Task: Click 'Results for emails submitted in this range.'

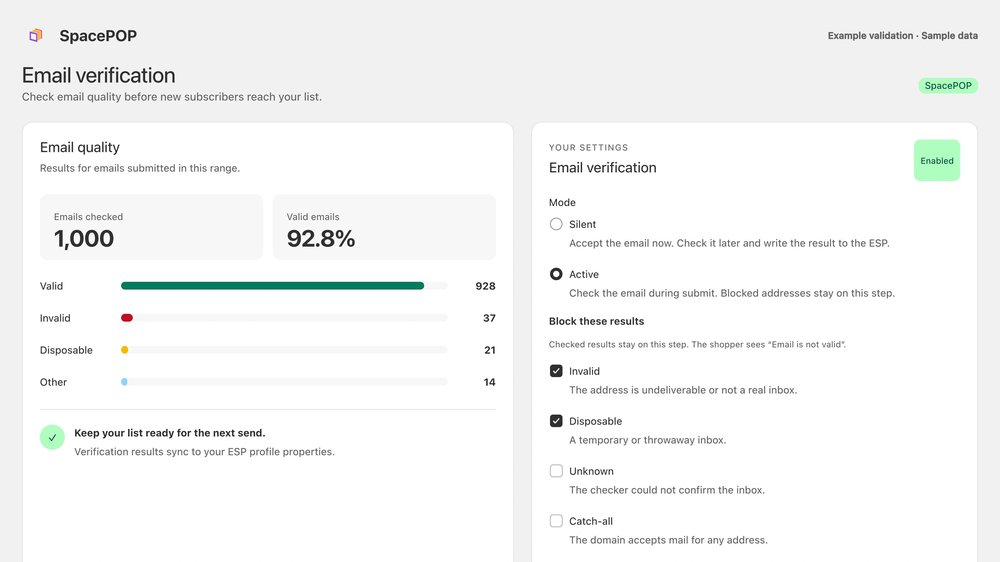Action: click(140, 168)
